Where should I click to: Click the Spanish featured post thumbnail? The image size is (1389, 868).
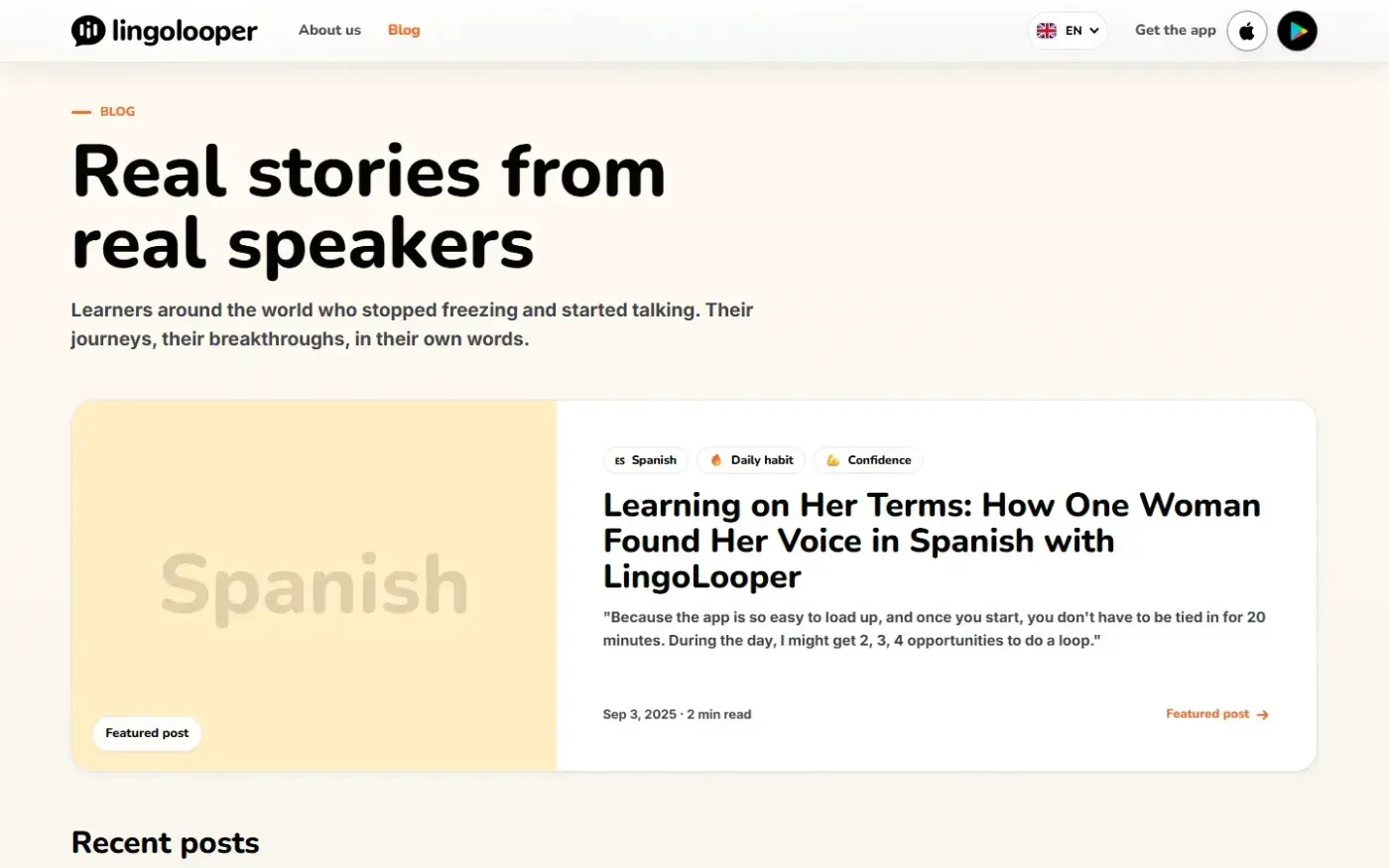[315, 585]
